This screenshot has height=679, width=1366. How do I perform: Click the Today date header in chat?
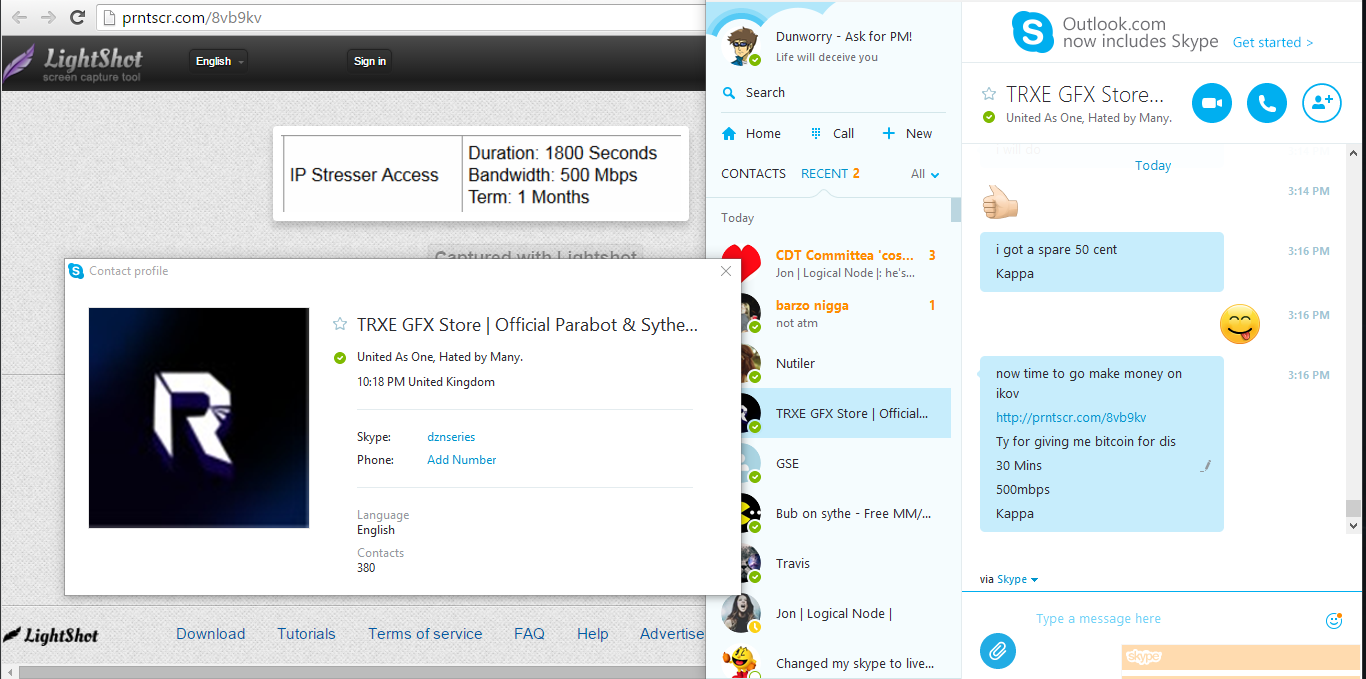1153,166
